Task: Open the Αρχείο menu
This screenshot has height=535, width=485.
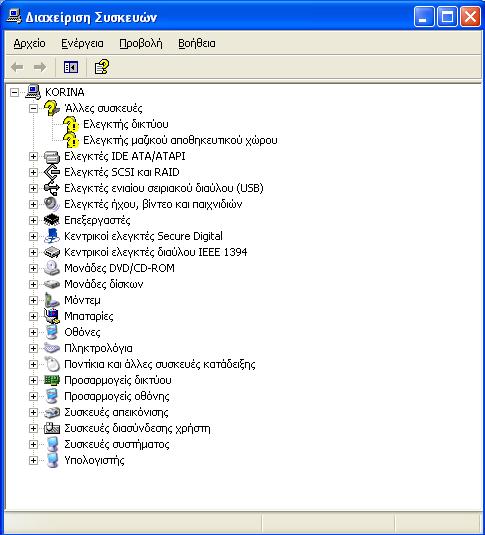Action: tap(29, 44)
